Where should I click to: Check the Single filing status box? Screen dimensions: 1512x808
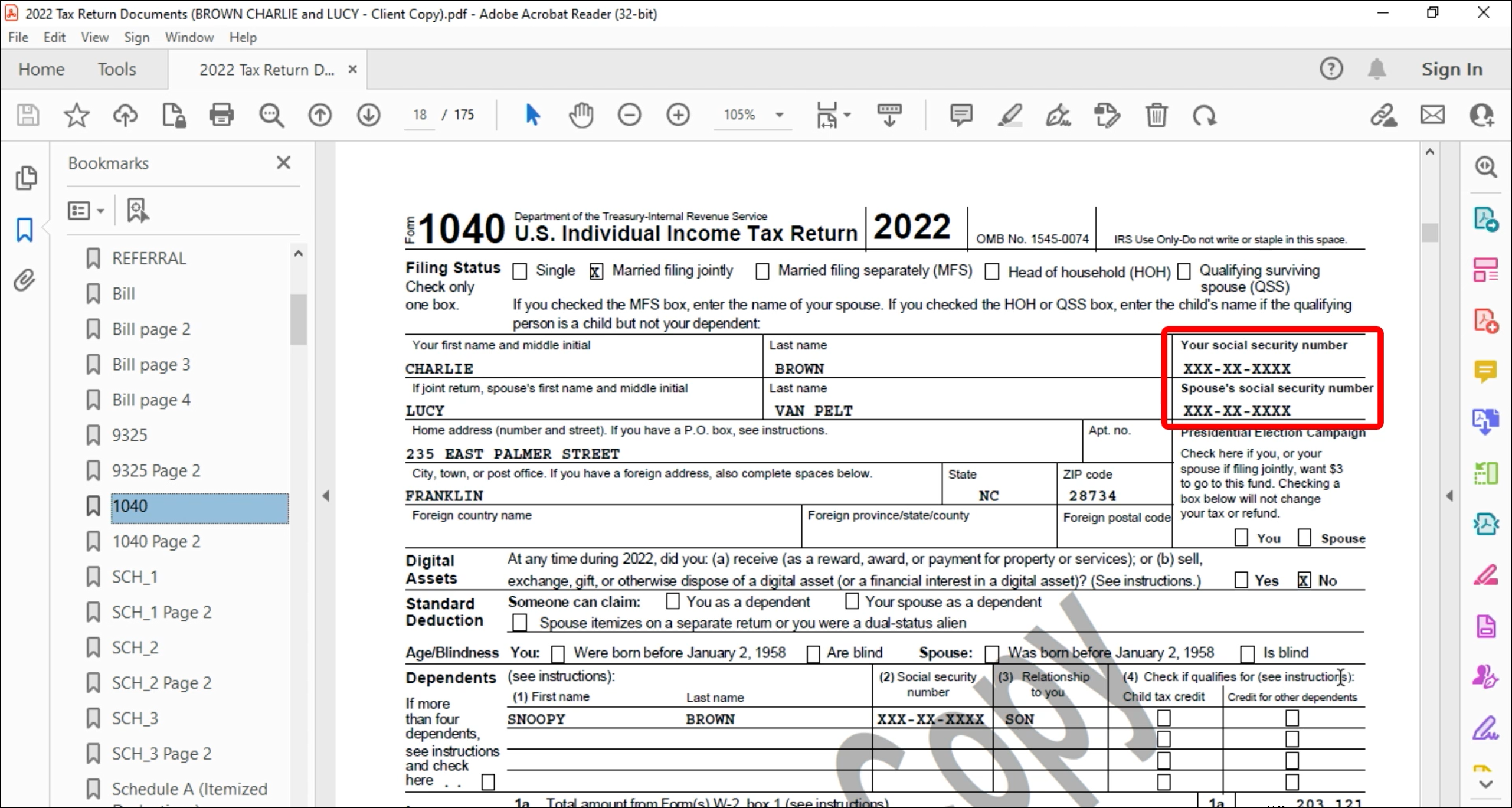pos(519,271)
